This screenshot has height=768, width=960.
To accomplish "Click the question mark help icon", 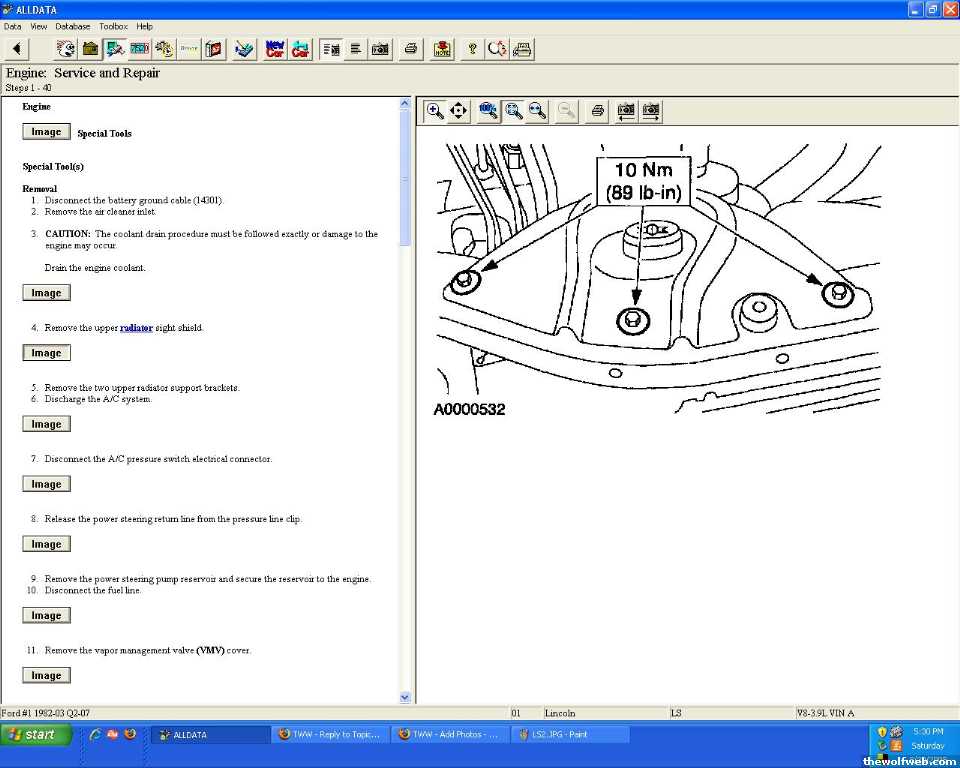I will pos(472,49).
